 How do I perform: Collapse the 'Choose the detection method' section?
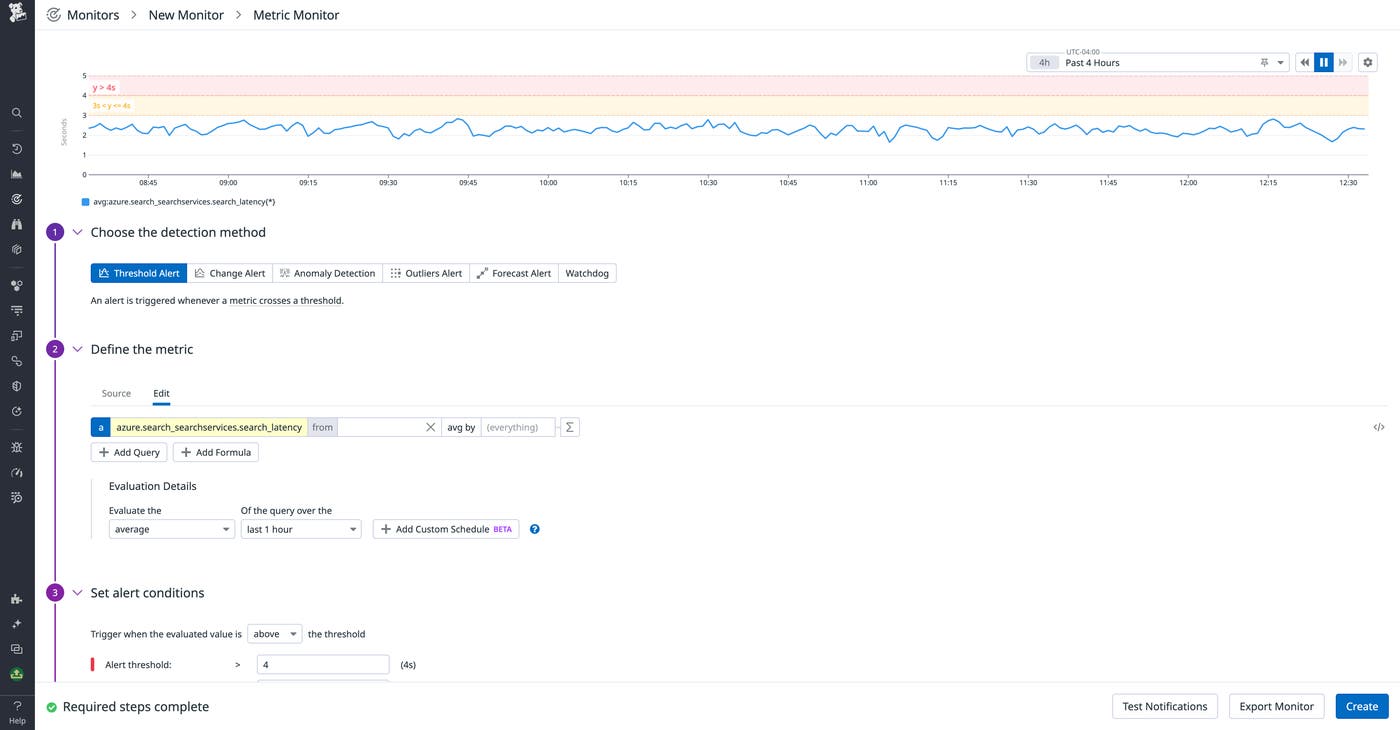click(x=78, y=231)
